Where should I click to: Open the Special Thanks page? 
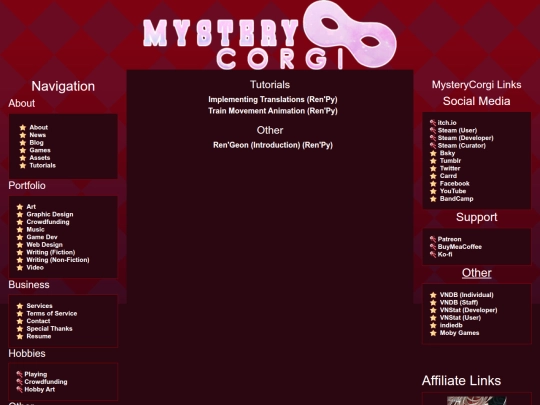point(49,329)
